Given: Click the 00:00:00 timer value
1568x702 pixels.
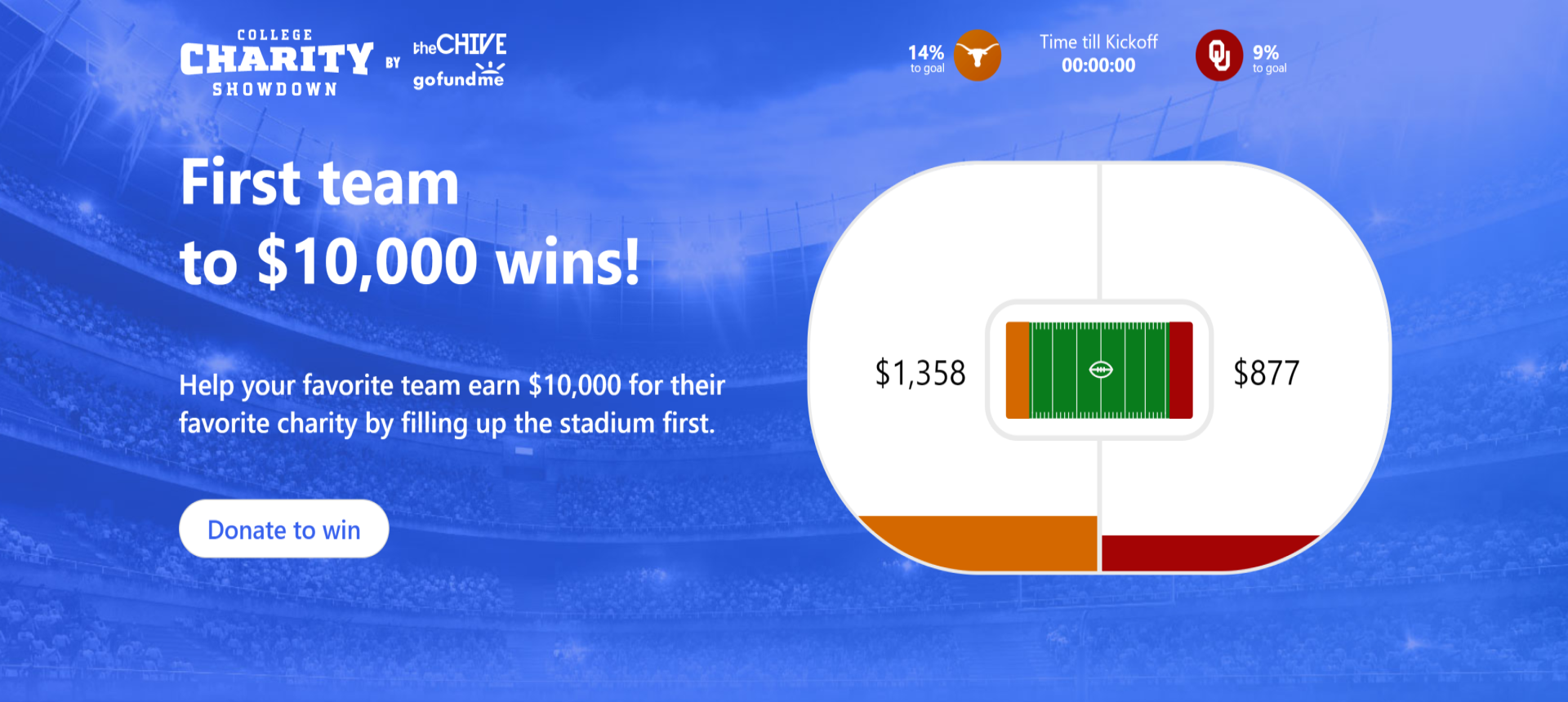Looking at the screenshot, I should [1098, 65].
